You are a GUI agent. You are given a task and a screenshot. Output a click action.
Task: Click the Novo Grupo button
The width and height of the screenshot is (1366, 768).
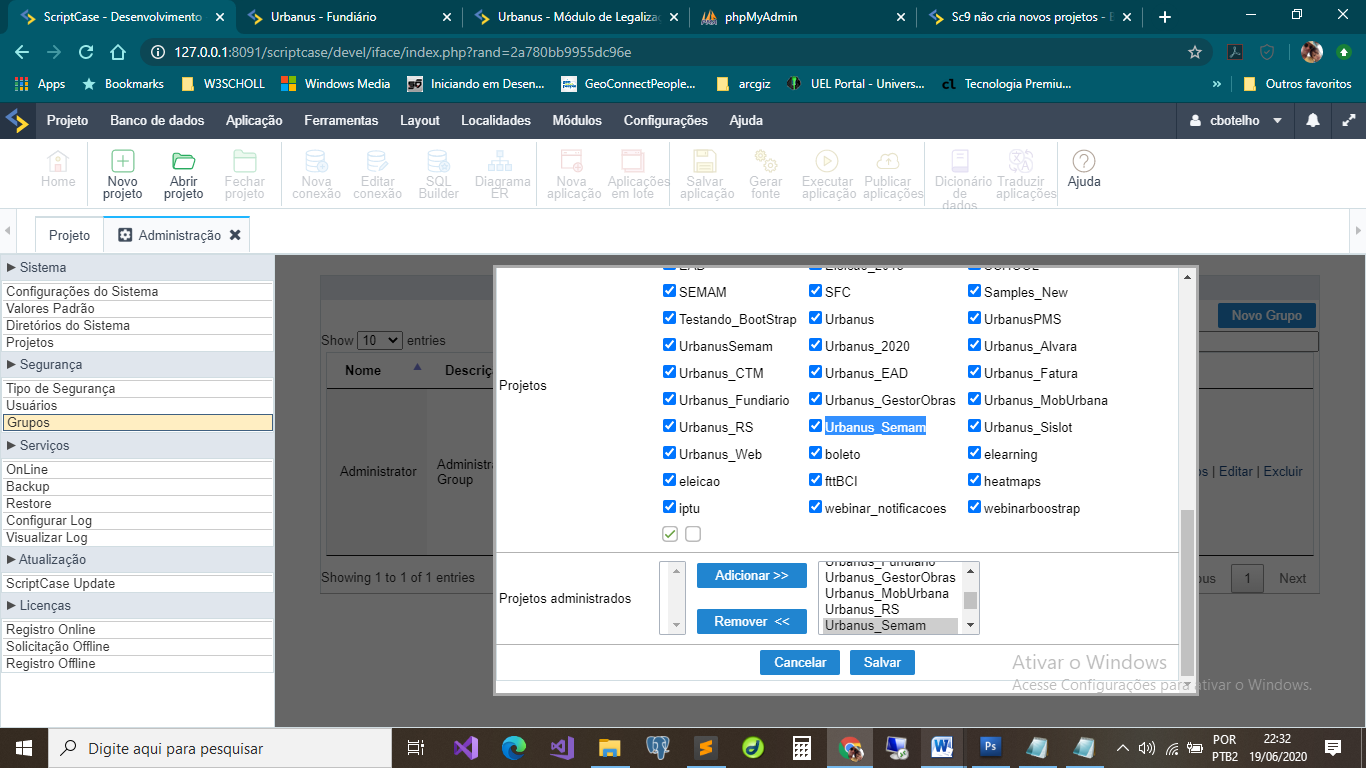coord(1266,315)
